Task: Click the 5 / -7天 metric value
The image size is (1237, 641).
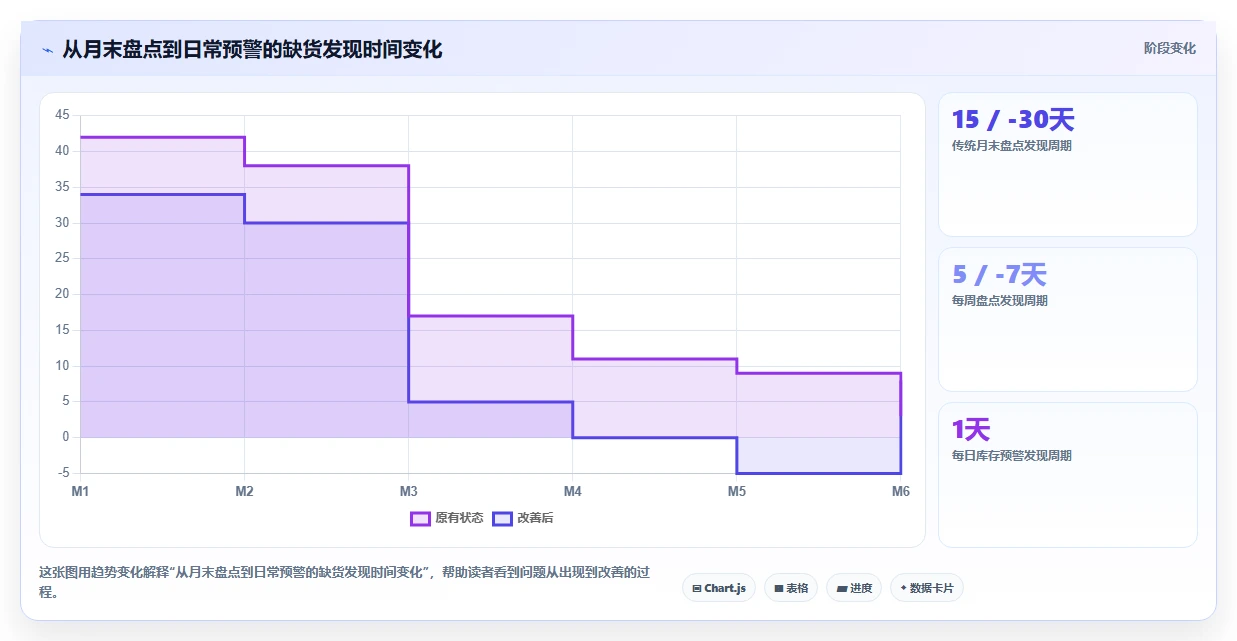Action: 999,275
